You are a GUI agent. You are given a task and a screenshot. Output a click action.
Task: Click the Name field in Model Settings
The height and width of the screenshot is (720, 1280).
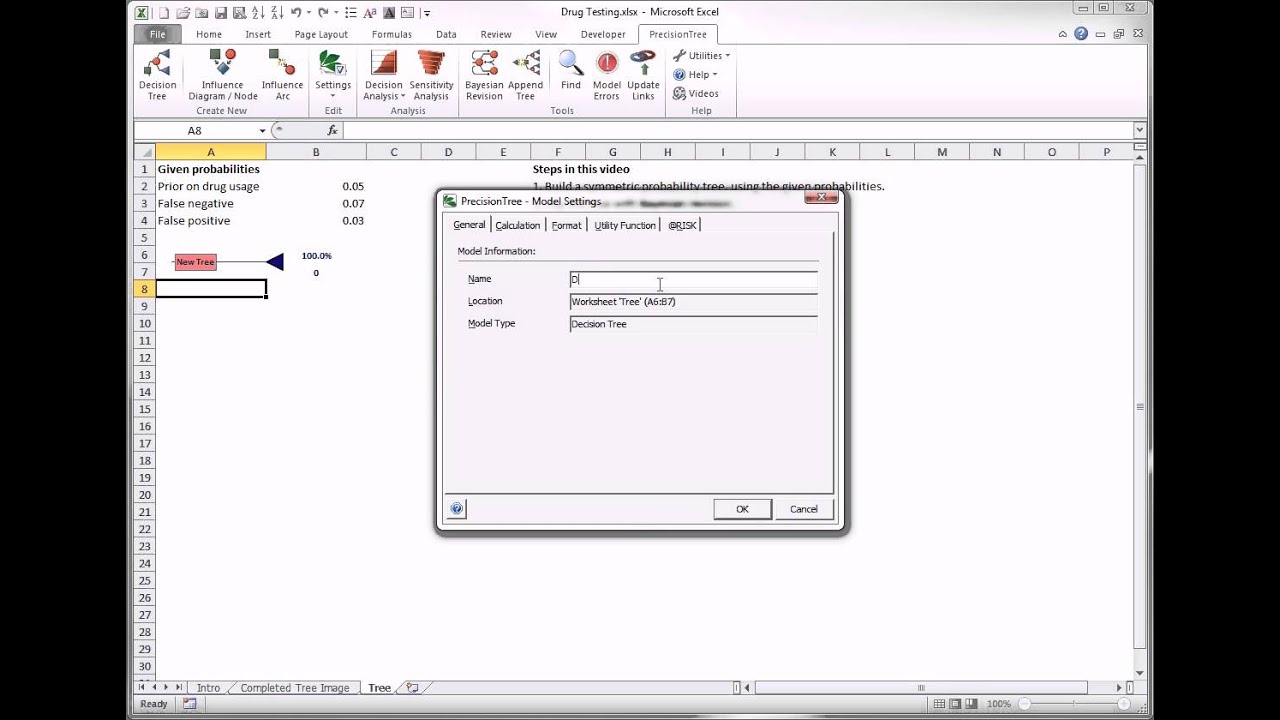693,280
